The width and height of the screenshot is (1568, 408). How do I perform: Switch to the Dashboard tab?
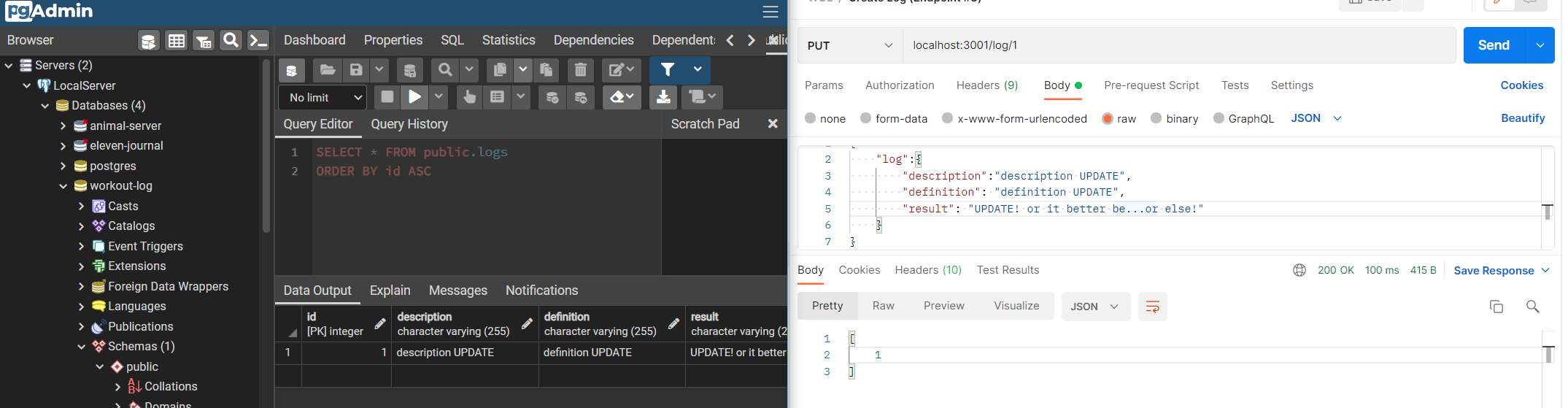point(314,40)
